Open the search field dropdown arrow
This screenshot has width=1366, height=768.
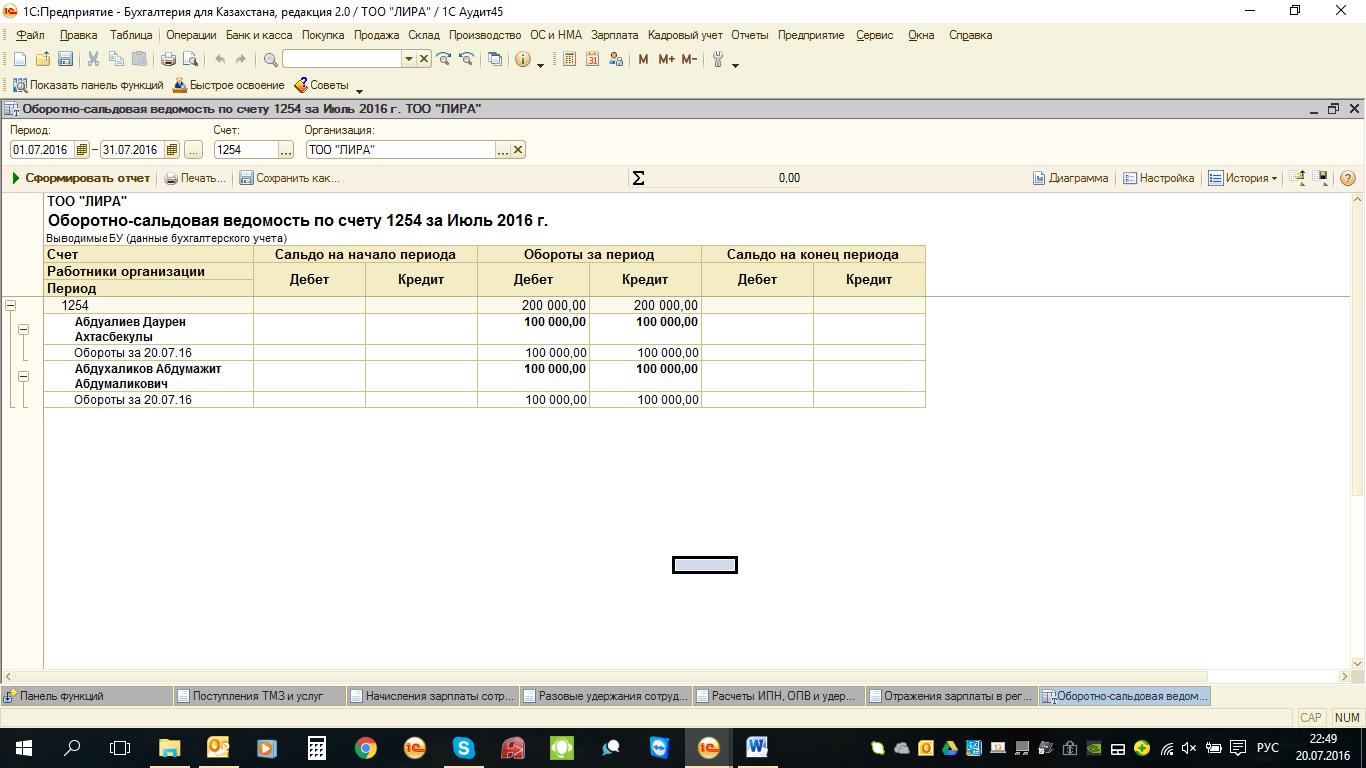click(x=408, y=59)
